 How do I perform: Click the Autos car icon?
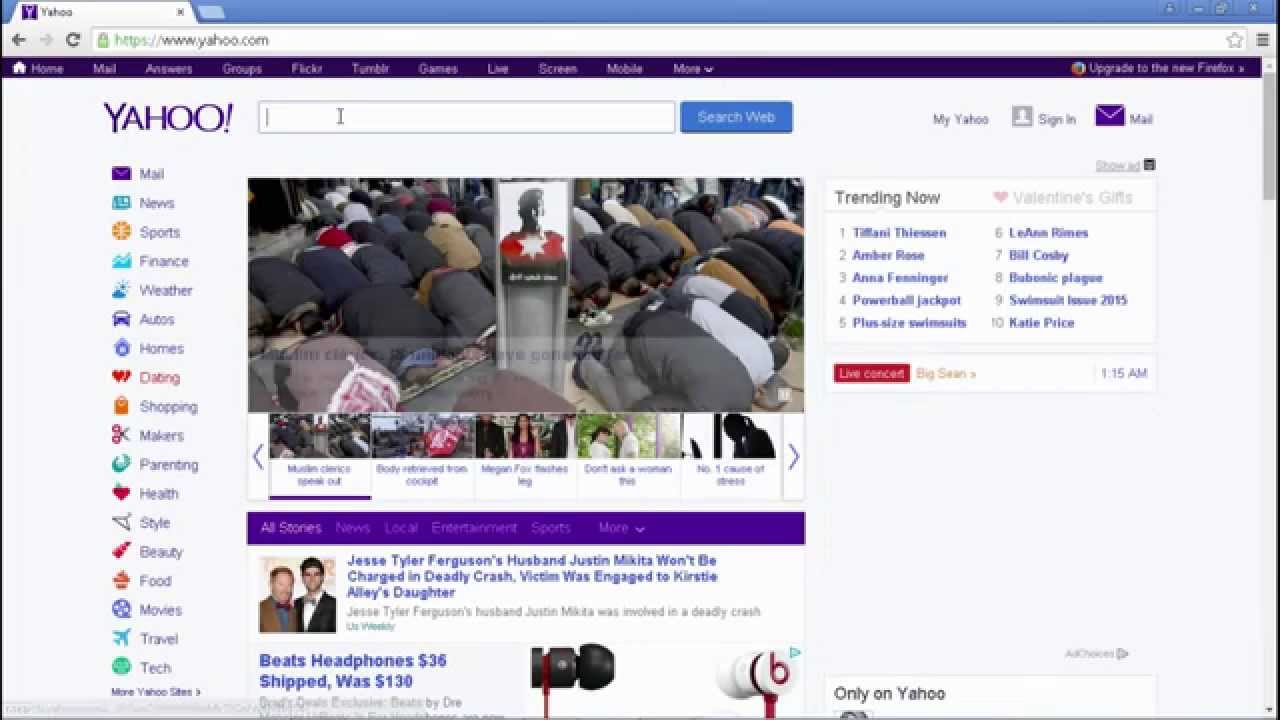click(x=121, y=319)
